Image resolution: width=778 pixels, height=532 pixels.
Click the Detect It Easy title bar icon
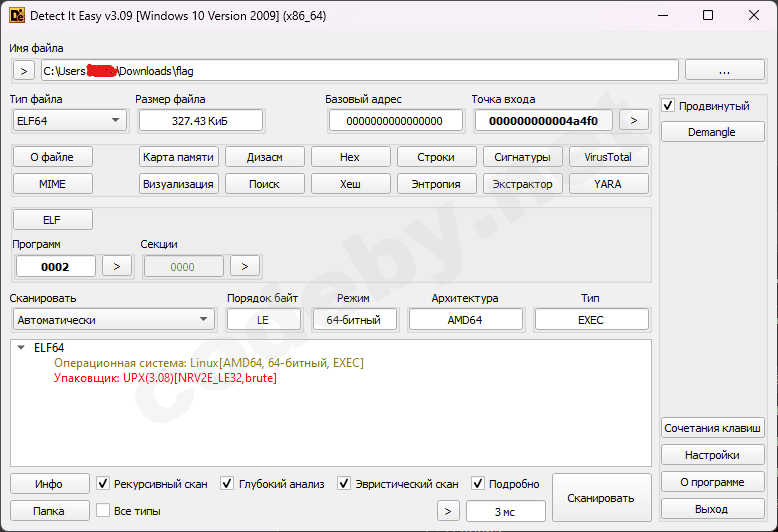(17, 16)
